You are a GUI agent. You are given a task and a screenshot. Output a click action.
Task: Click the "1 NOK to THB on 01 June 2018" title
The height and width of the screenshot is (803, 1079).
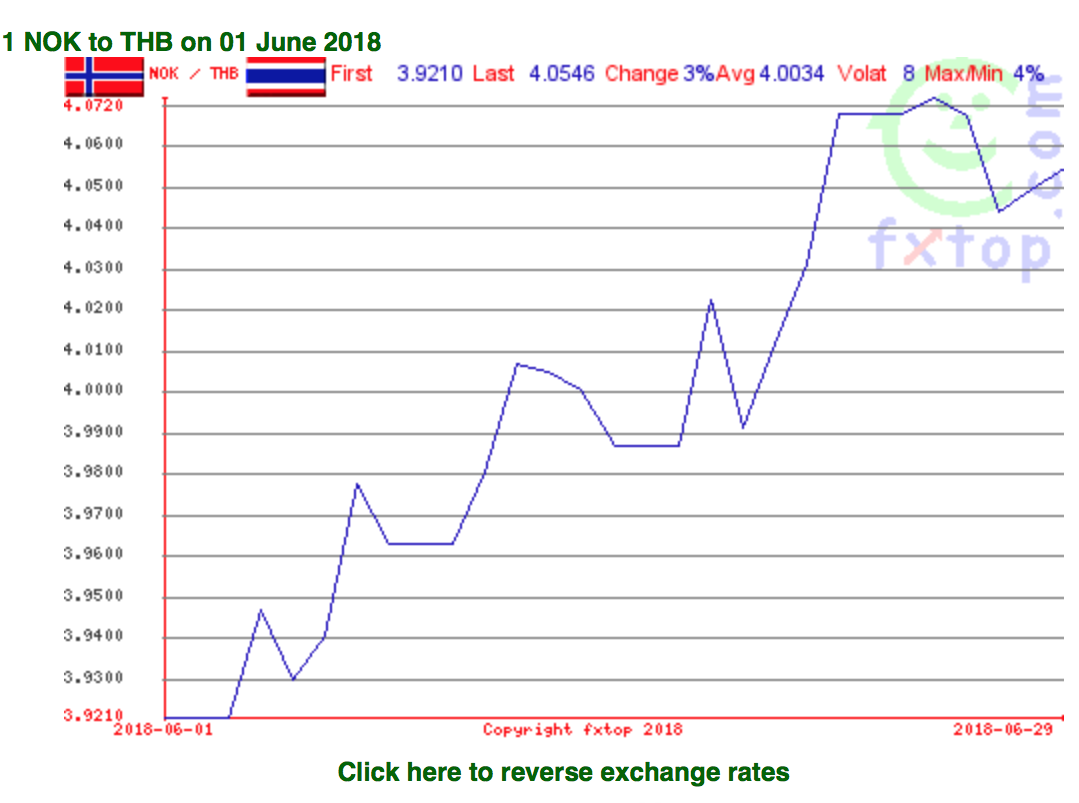(191, 42)
